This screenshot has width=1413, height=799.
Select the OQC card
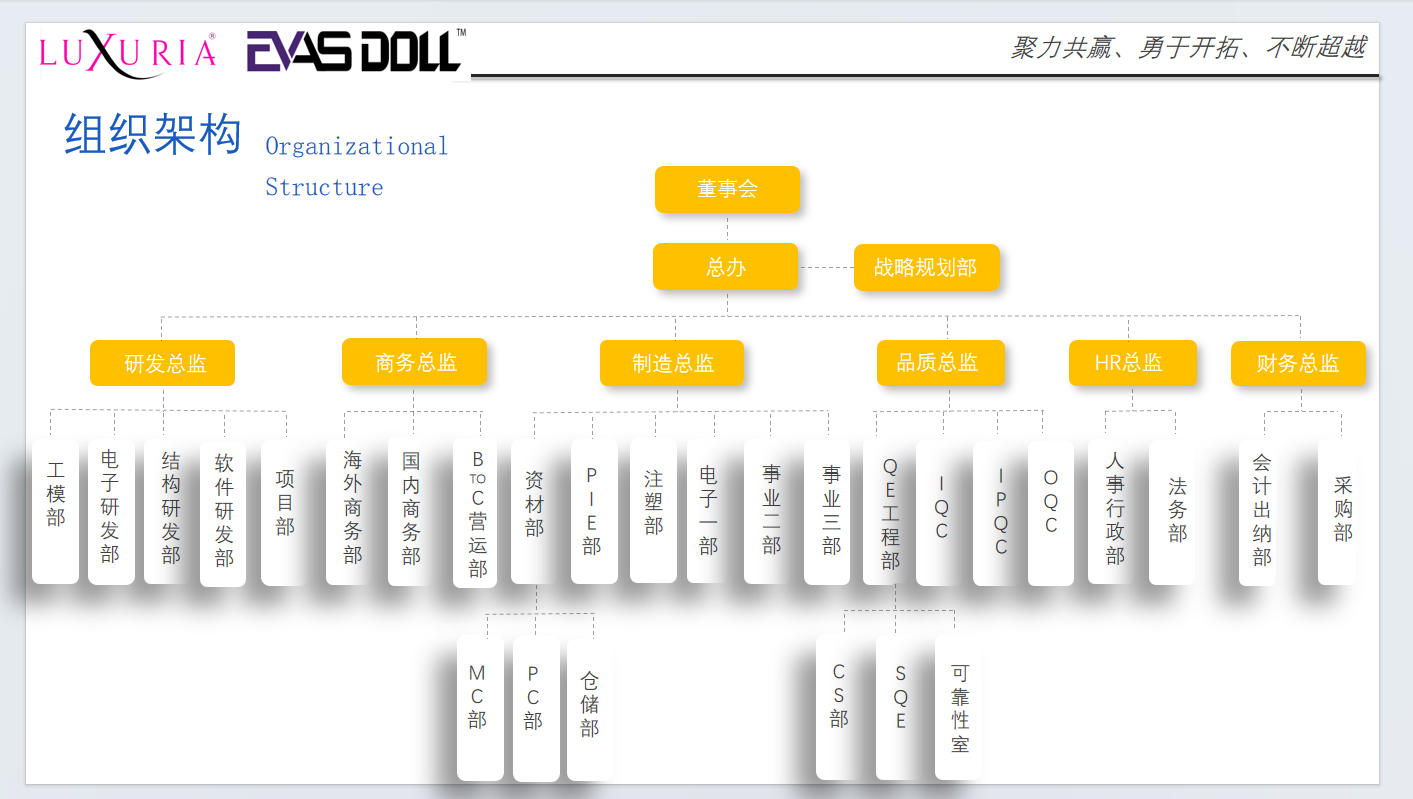[x=1051, y=513]
